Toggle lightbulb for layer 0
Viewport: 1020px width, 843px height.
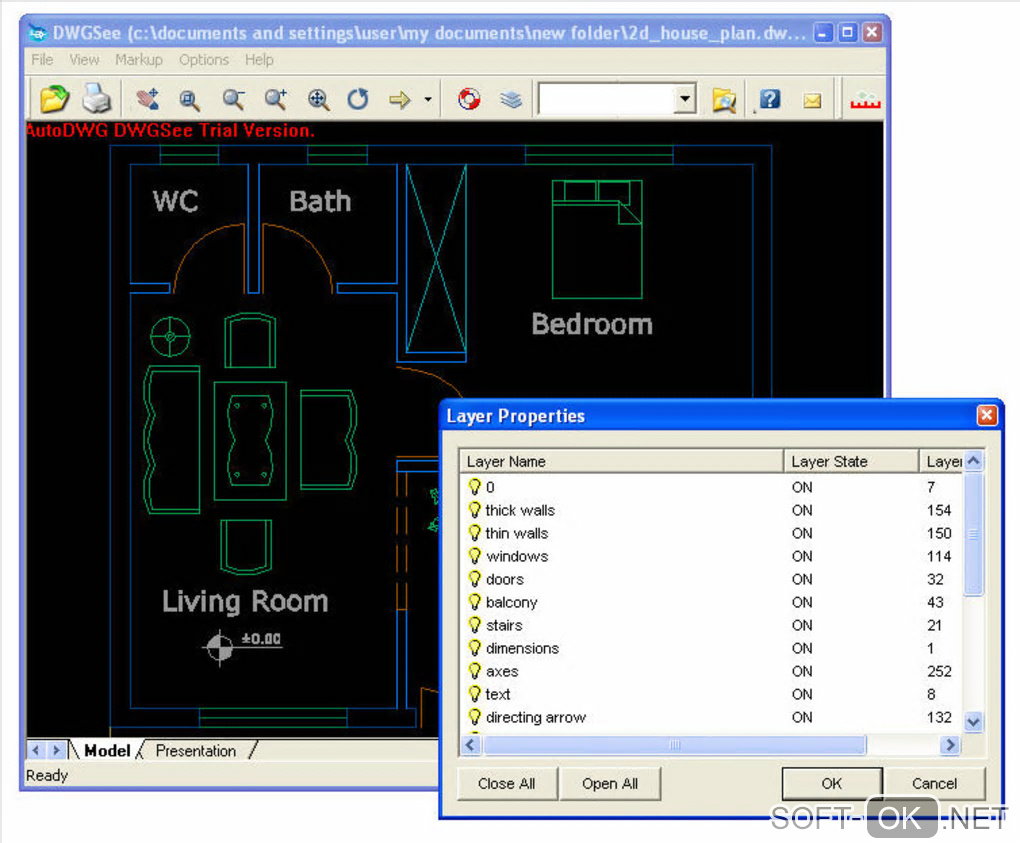tap(475, 487)
